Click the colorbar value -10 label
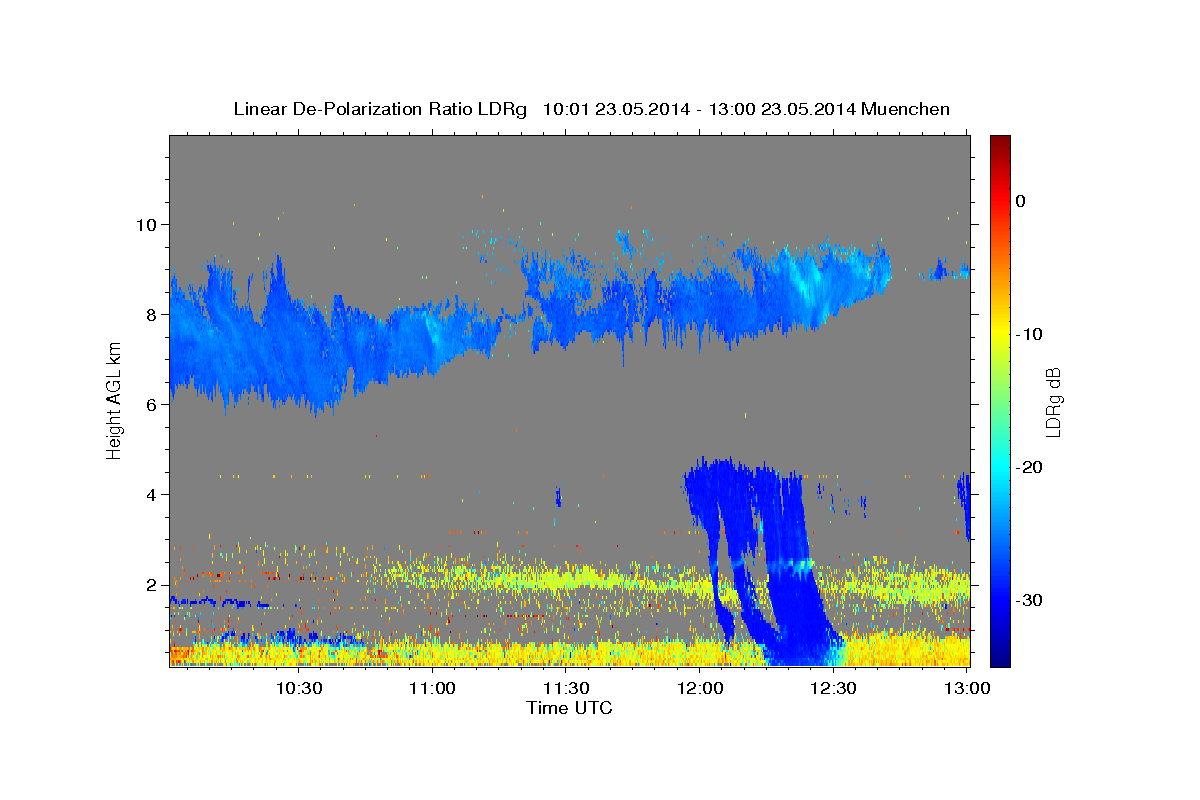Image resolution: width=1200 pixels, height=800 pixels. [1030, 334]
